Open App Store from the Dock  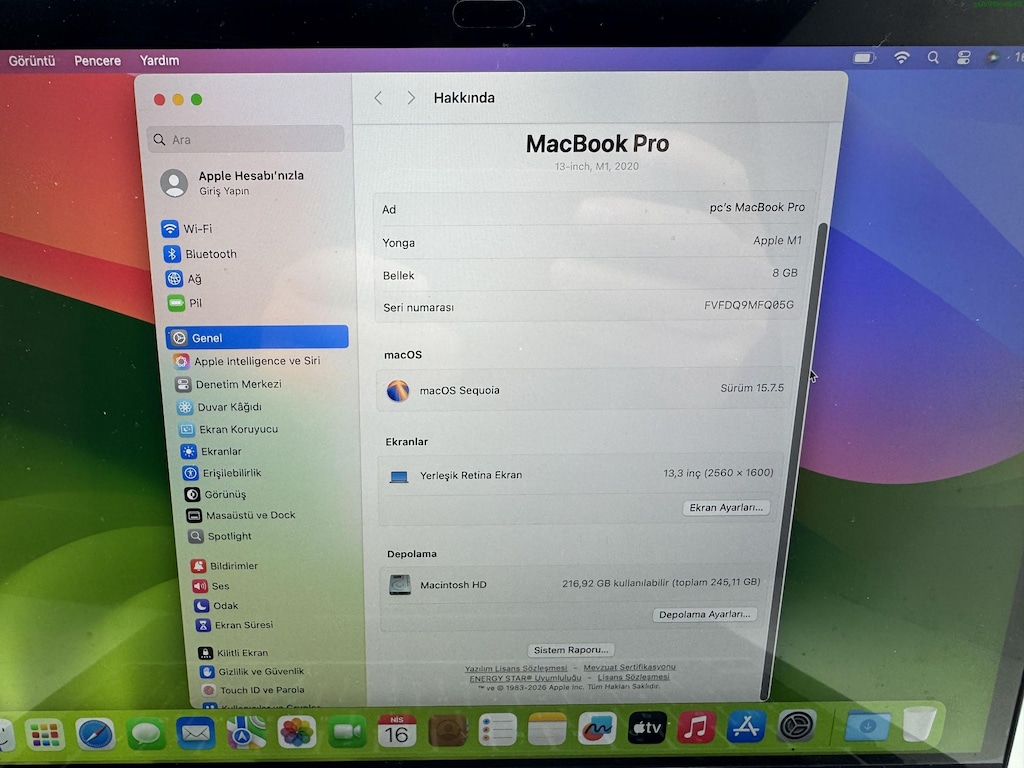pyautogui.click(x=746, y=726)
